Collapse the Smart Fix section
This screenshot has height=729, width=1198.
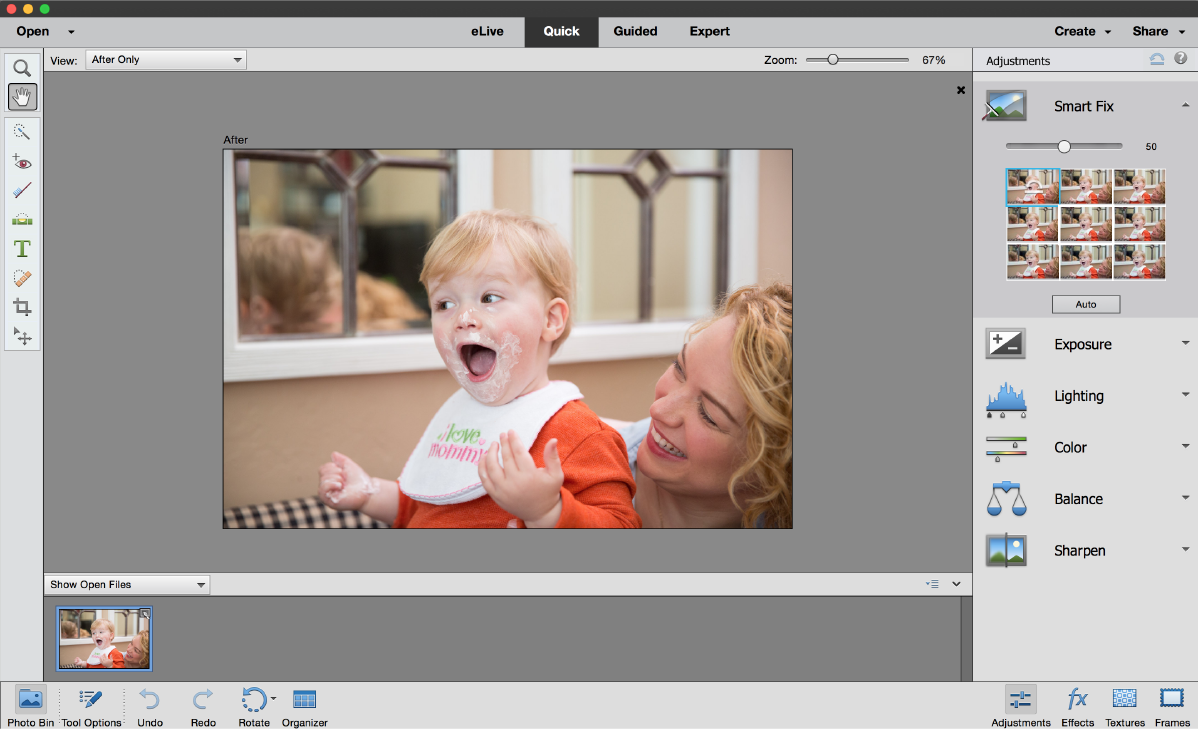pyautogui.click(x=1186, y=103)
